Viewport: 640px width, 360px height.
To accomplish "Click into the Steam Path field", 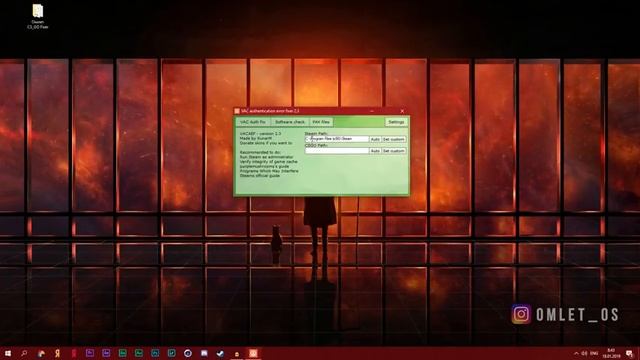I will coord(337,139).
